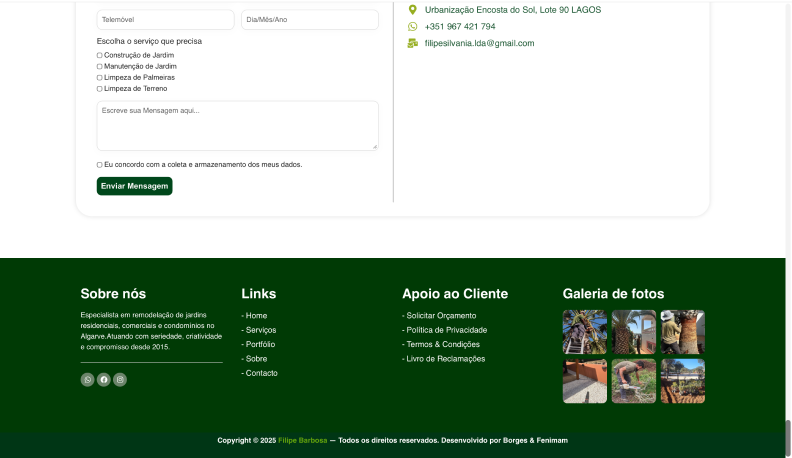Image resolution: width=792 pixels, height=458 pixels.
Task: Focus the Telemóvel input field
Action: coord(165,20)
